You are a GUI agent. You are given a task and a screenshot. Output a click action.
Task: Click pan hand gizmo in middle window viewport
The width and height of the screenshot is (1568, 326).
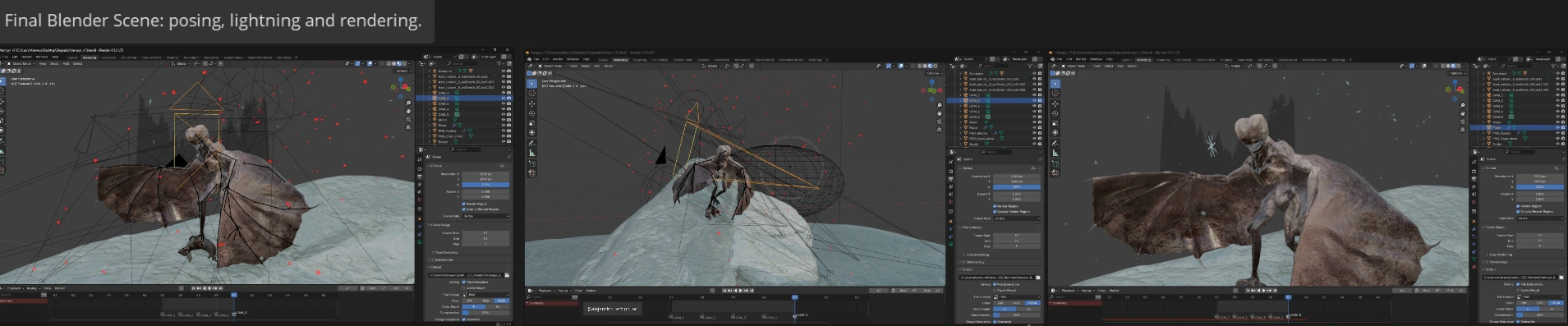click(940, 113)
